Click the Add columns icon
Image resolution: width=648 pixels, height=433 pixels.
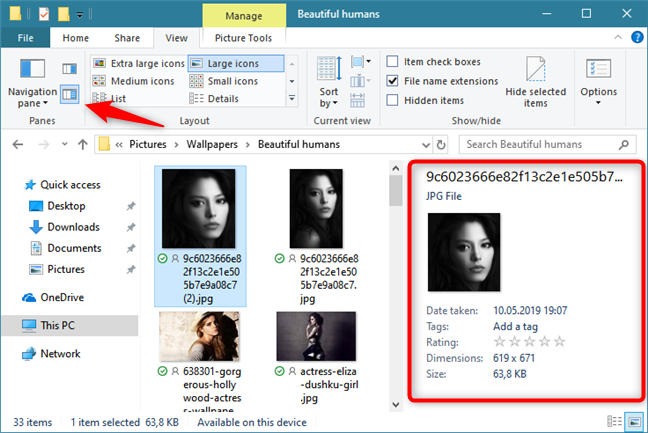(x=361, y=81)
